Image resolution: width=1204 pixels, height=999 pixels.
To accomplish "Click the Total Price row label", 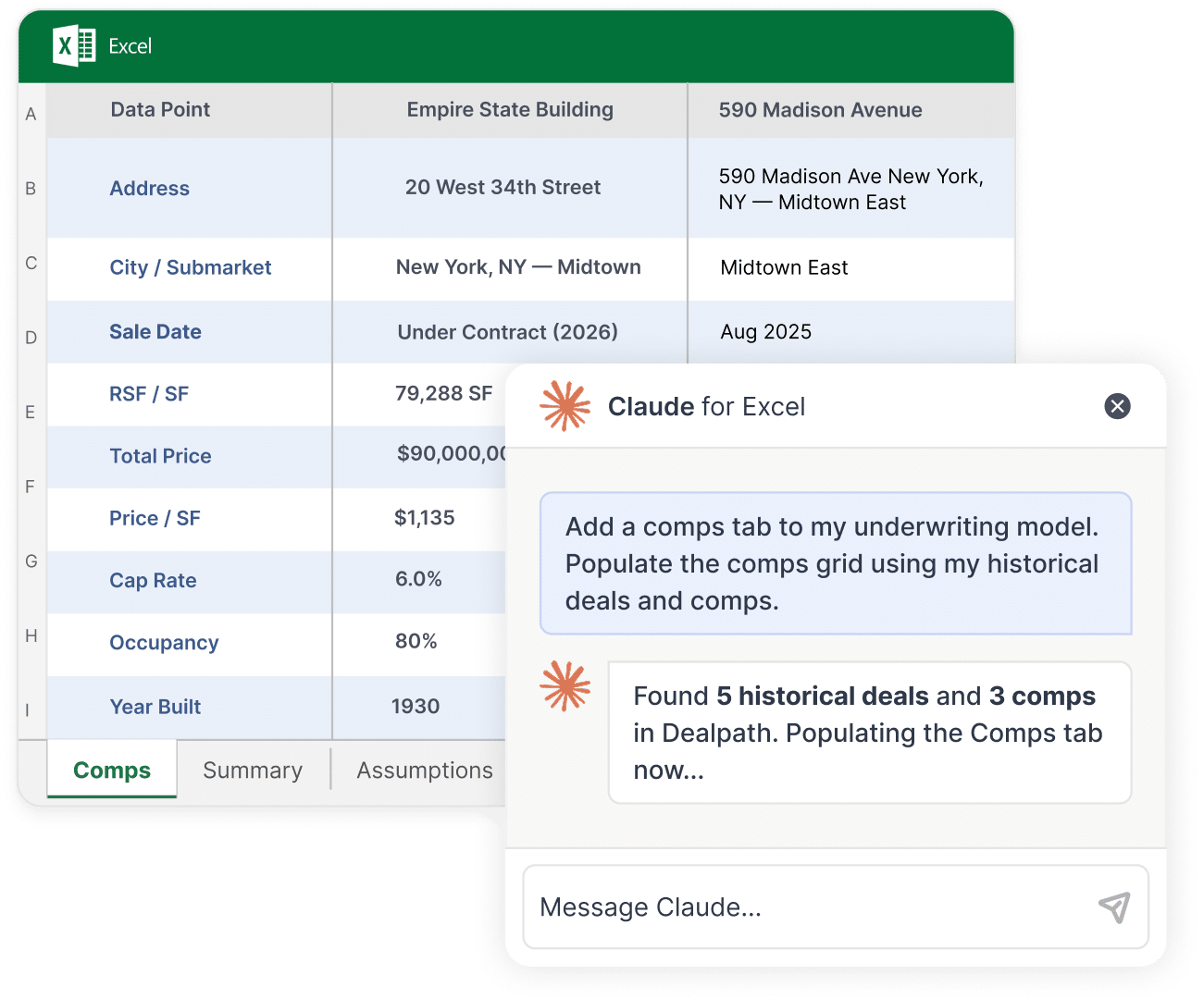I will 160,456.
